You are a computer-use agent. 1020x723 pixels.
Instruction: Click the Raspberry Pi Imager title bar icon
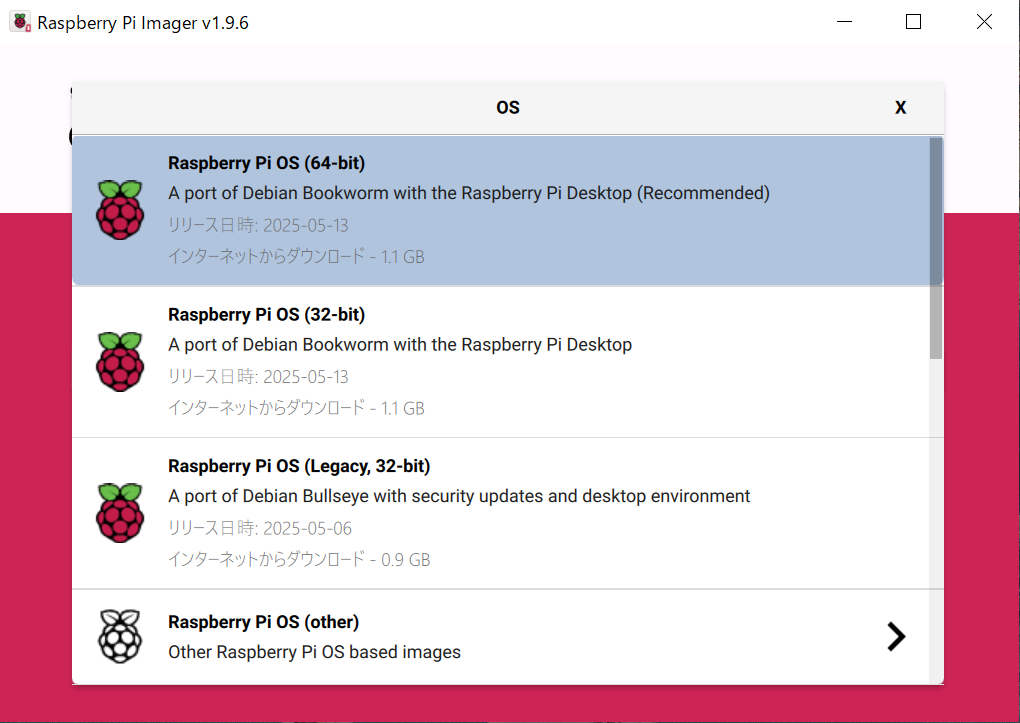(20, 22)
